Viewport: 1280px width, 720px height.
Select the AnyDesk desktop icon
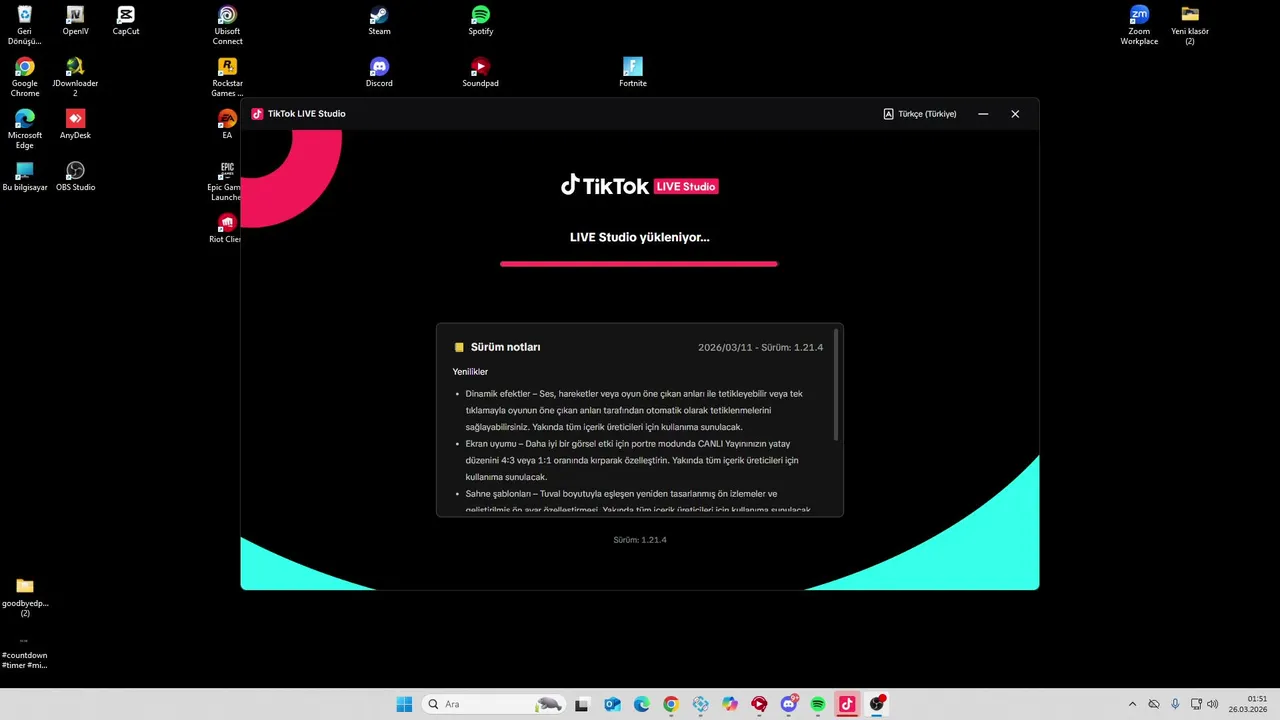[75, 125]
